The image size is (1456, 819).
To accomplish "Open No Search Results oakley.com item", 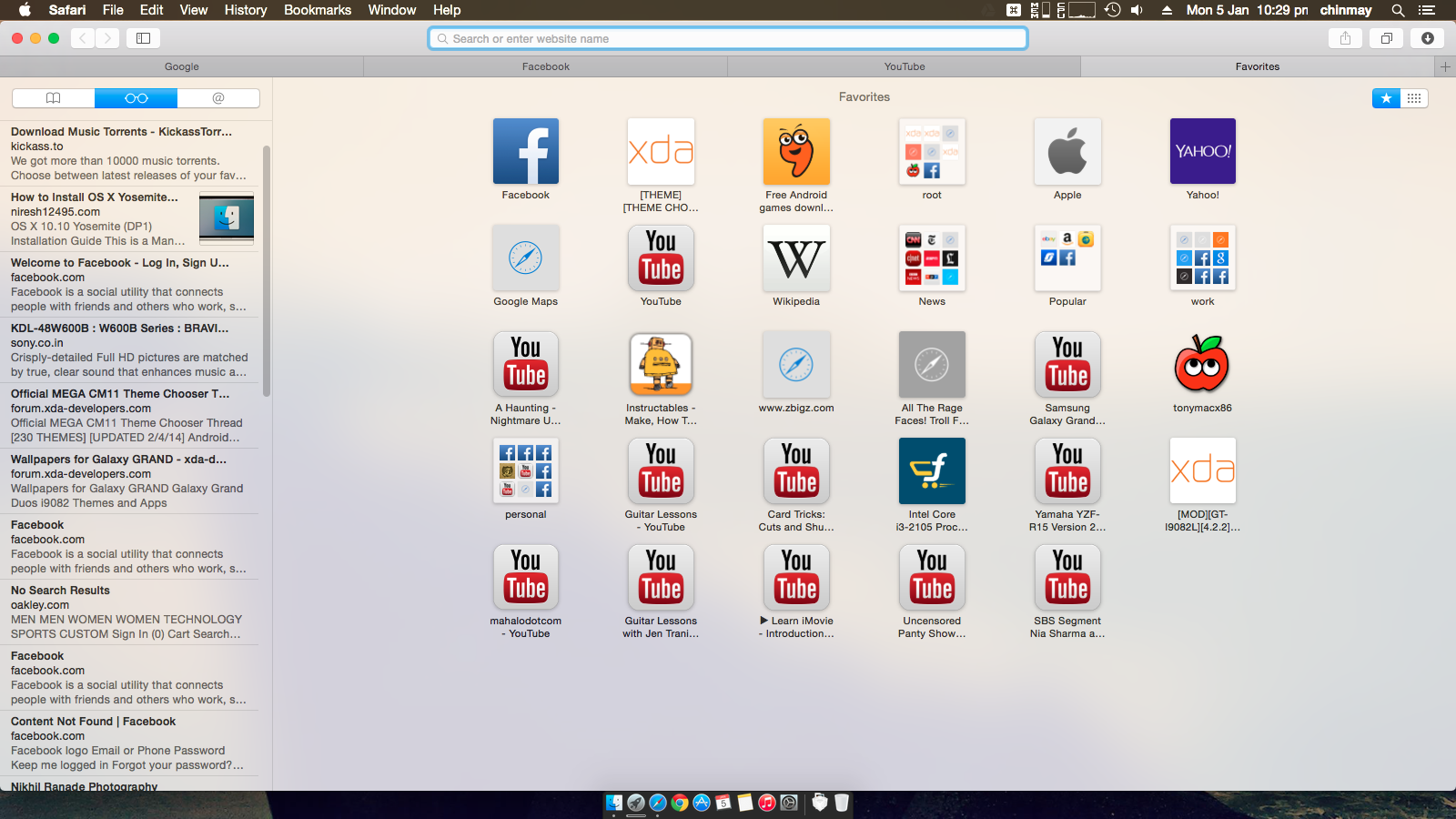I will point(129,612).
